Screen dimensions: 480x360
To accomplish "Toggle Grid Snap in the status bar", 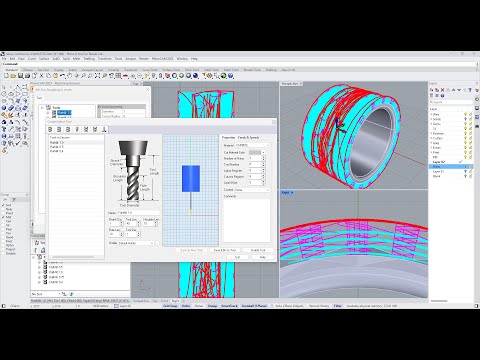I will click(x=170, y=306).
